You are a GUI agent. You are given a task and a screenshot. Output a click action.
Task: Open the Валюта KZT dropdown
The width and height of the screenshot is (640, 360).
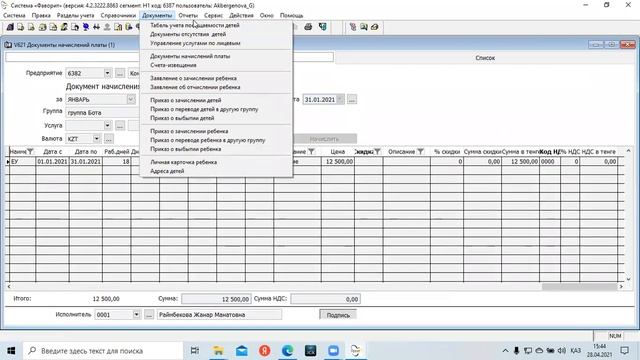97,139
